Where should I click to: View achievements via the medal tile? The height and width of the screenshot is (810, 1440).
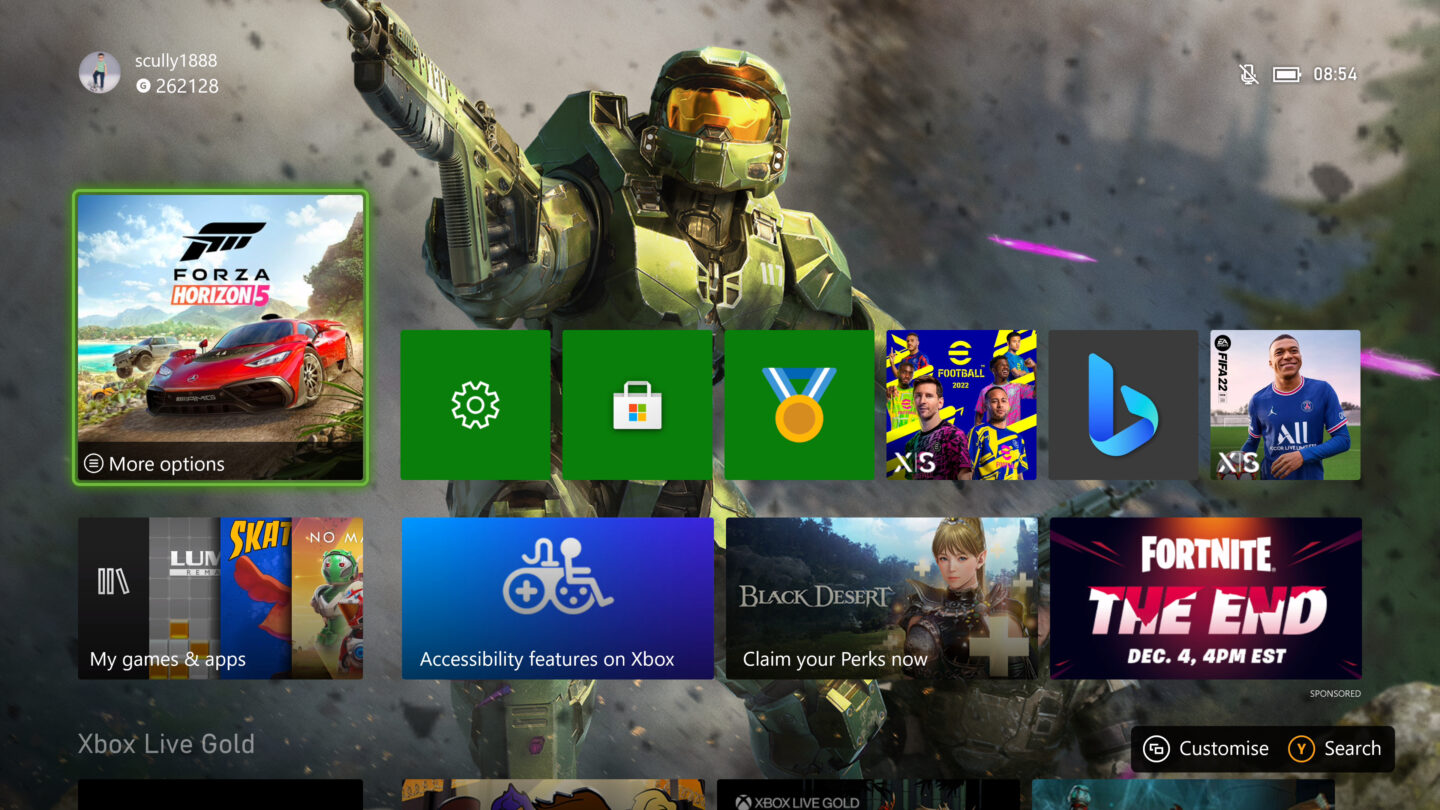point(799,404)
